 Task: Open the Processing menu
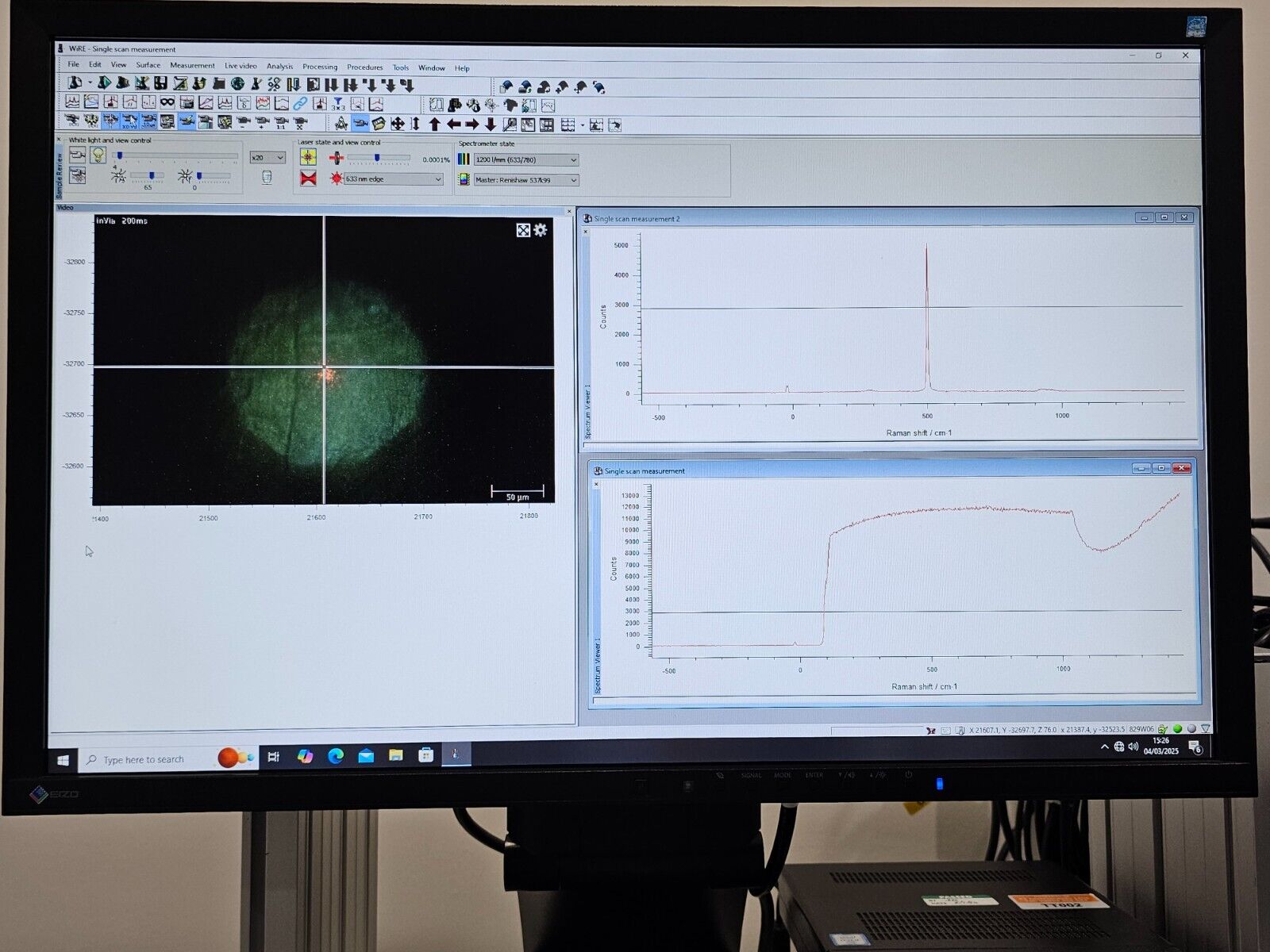point(320,67)
